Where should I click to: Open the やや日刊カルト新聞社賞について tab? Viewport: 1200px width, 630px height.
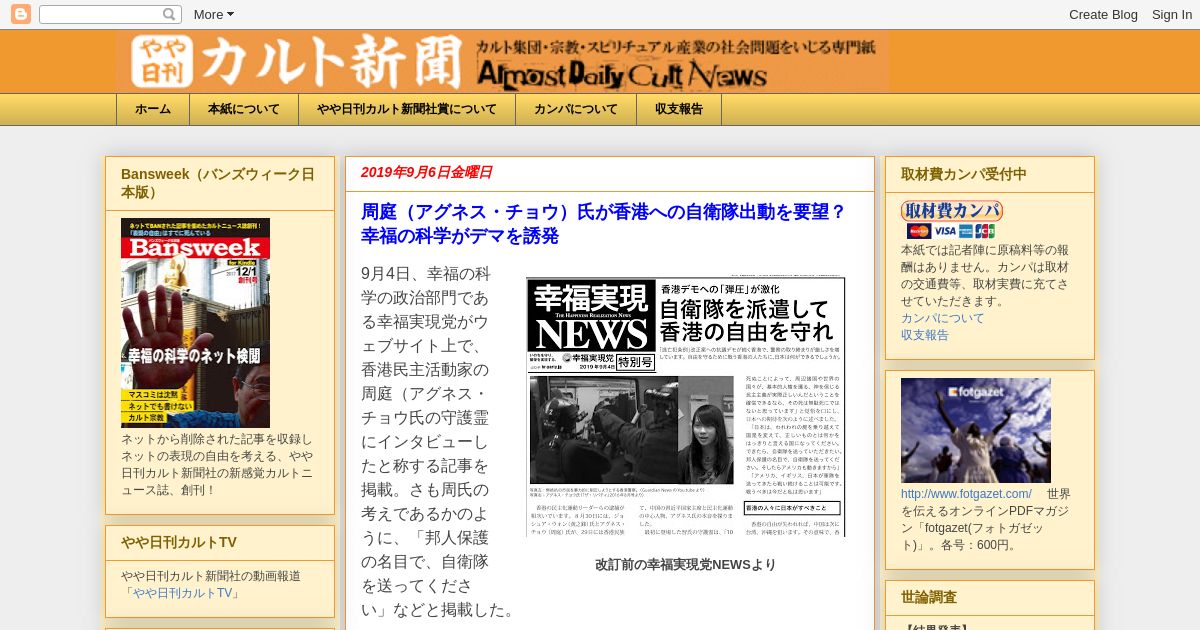(407, 109)
